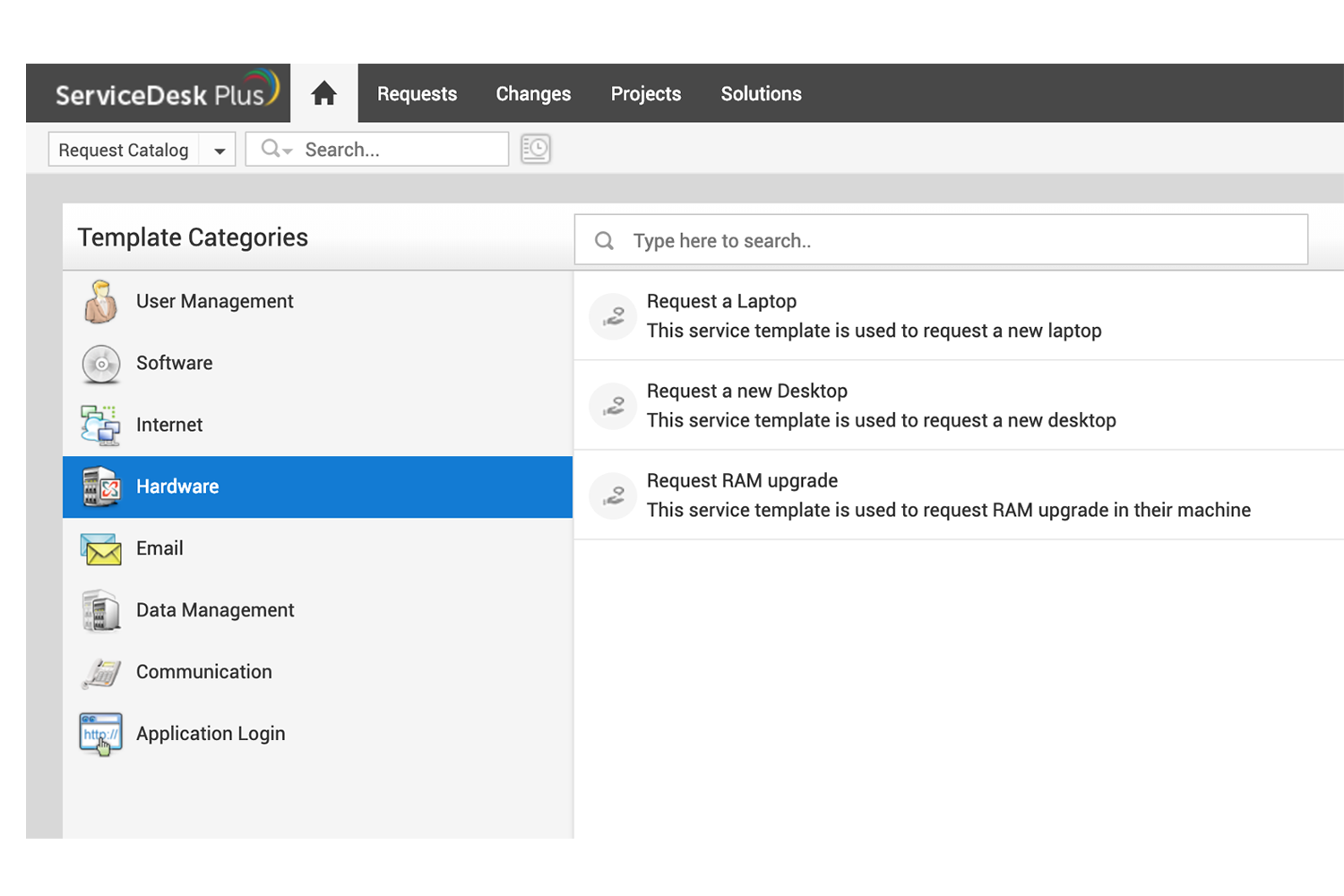Go to the Solutions tab
1344x896 pixels.
click(x=761, y=93)
